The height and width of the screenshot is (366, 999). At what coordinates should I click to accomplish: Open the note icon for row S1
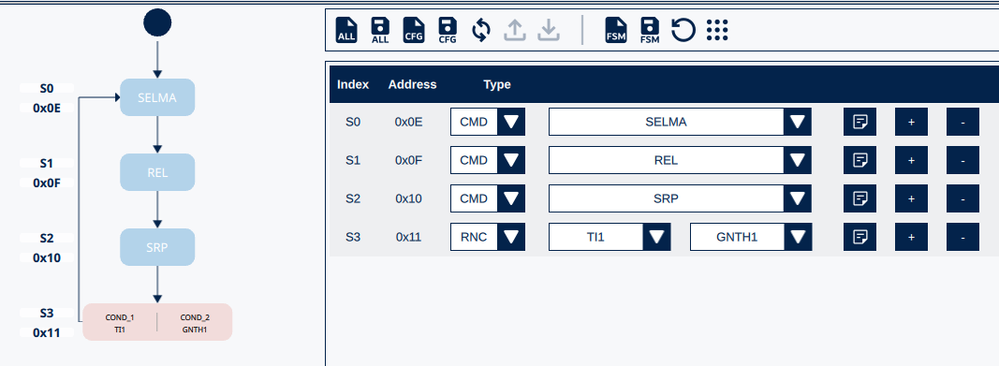860,160
